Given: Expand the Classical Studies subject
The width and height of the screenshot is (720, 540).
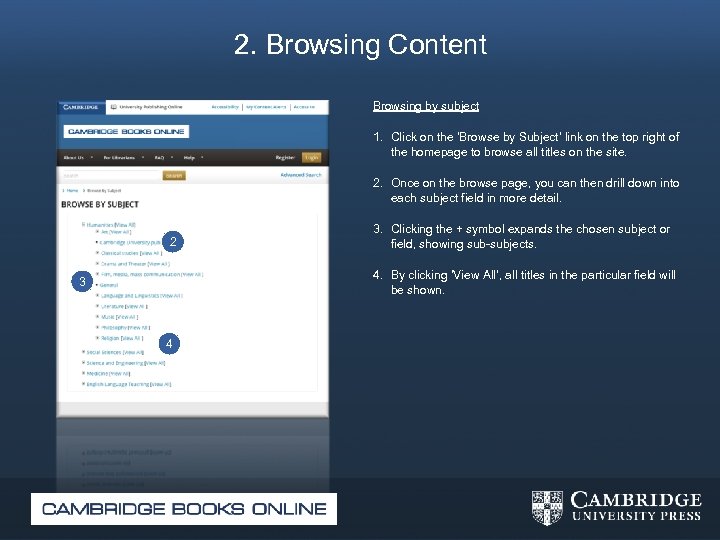Looking at the screenshot, I should click(x=97, y=253).
